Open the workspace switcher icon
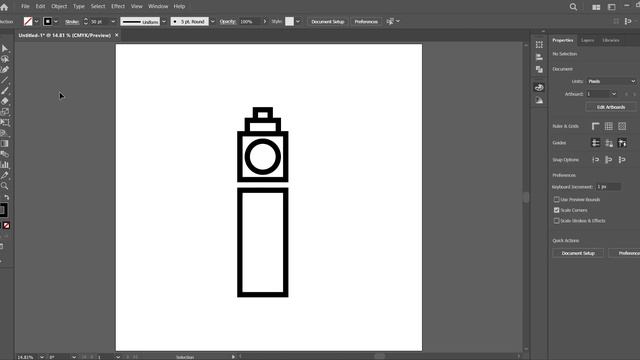The image size is (640, 360). pyautogui.click(x=611, y=7)
